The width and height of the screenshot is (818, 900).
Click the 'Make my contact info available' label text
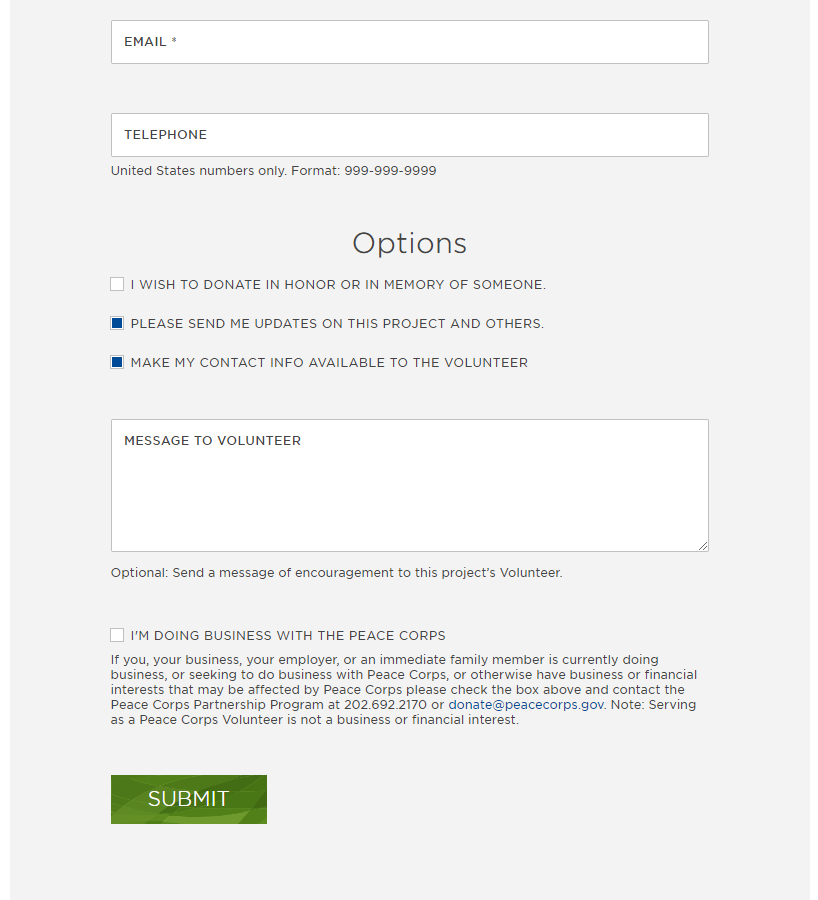tap(329, 363)
